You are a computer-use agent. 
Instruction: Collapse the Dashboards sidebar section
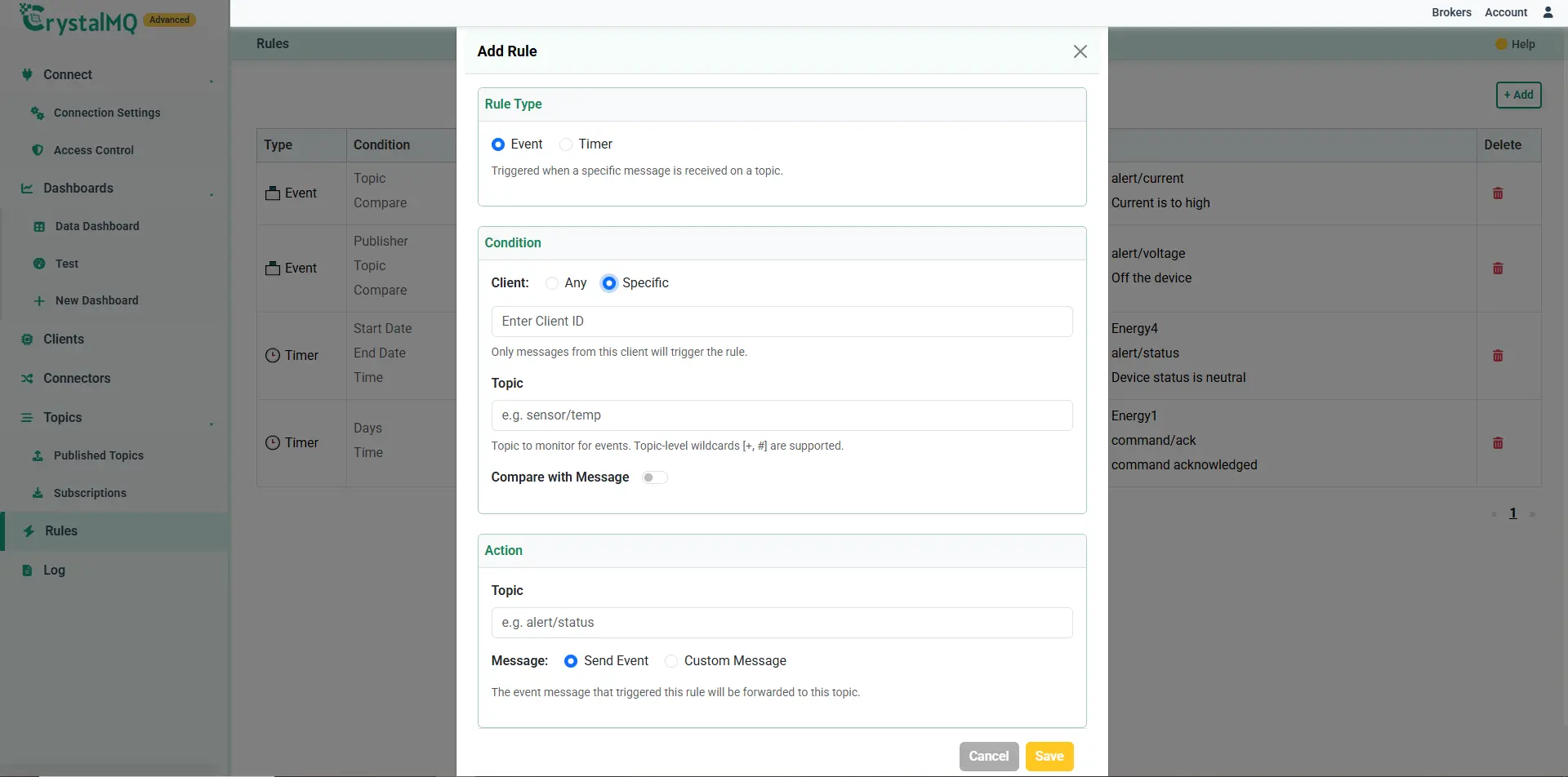[x=212, y=194]
